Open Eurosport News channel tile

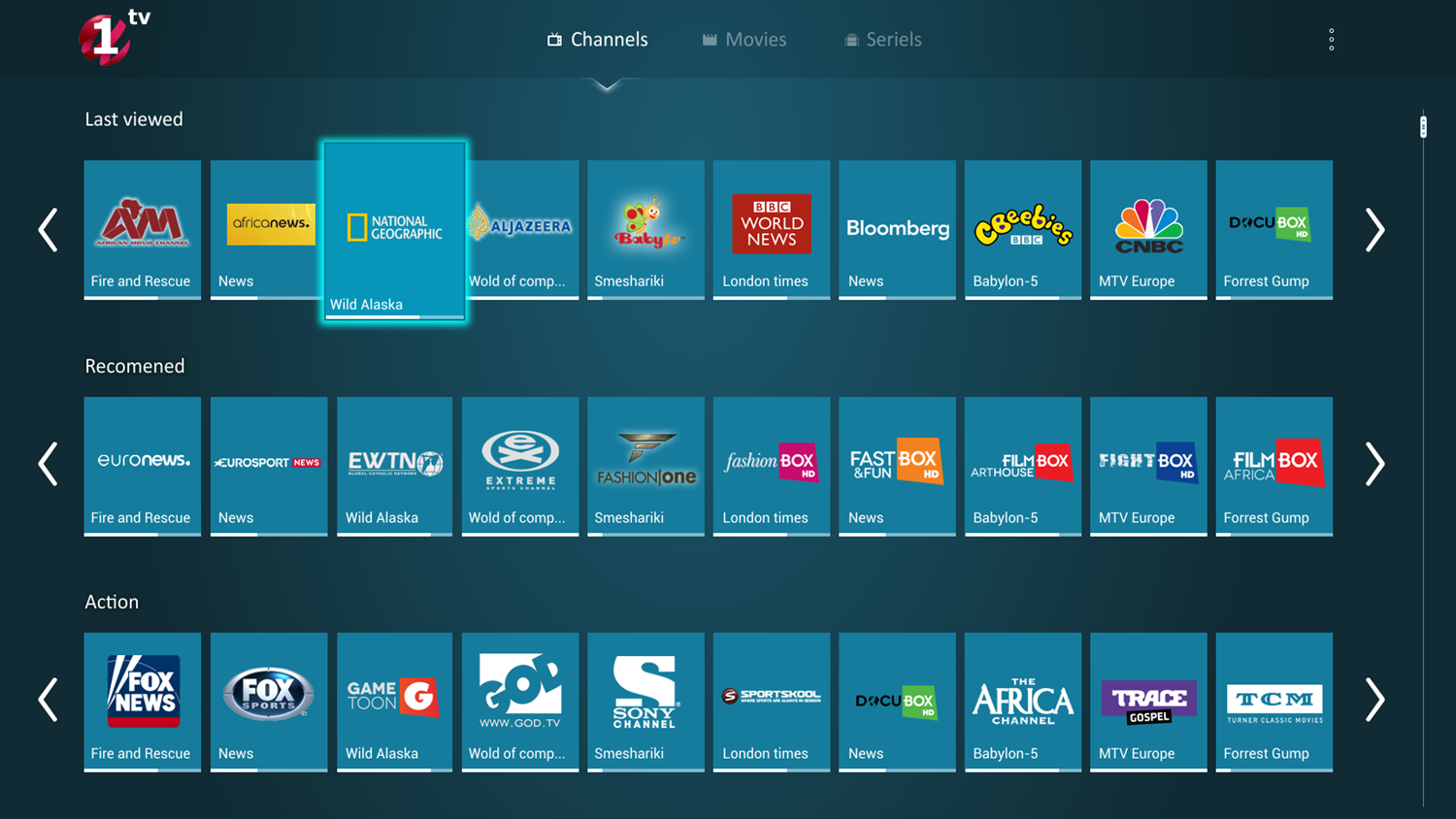pyautogui.click(x=269, y=466)
